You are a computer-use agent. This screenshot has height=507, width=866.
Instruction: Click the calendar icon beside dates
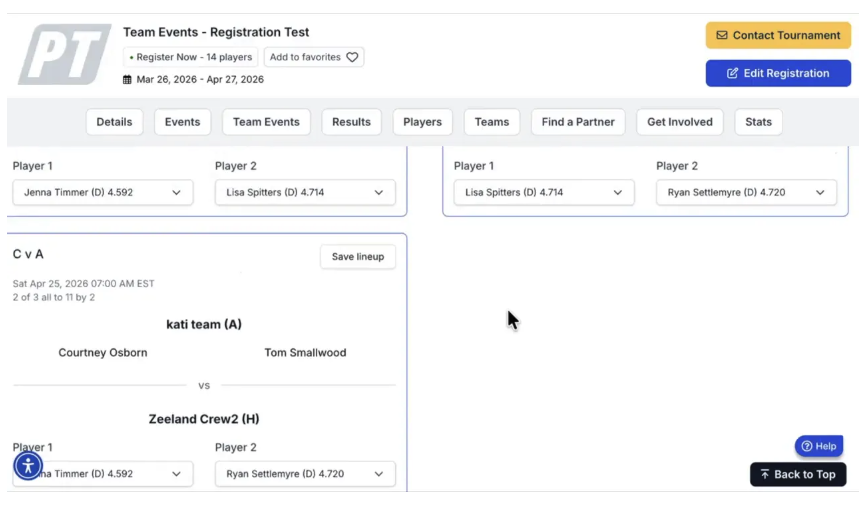coord(127,80)
